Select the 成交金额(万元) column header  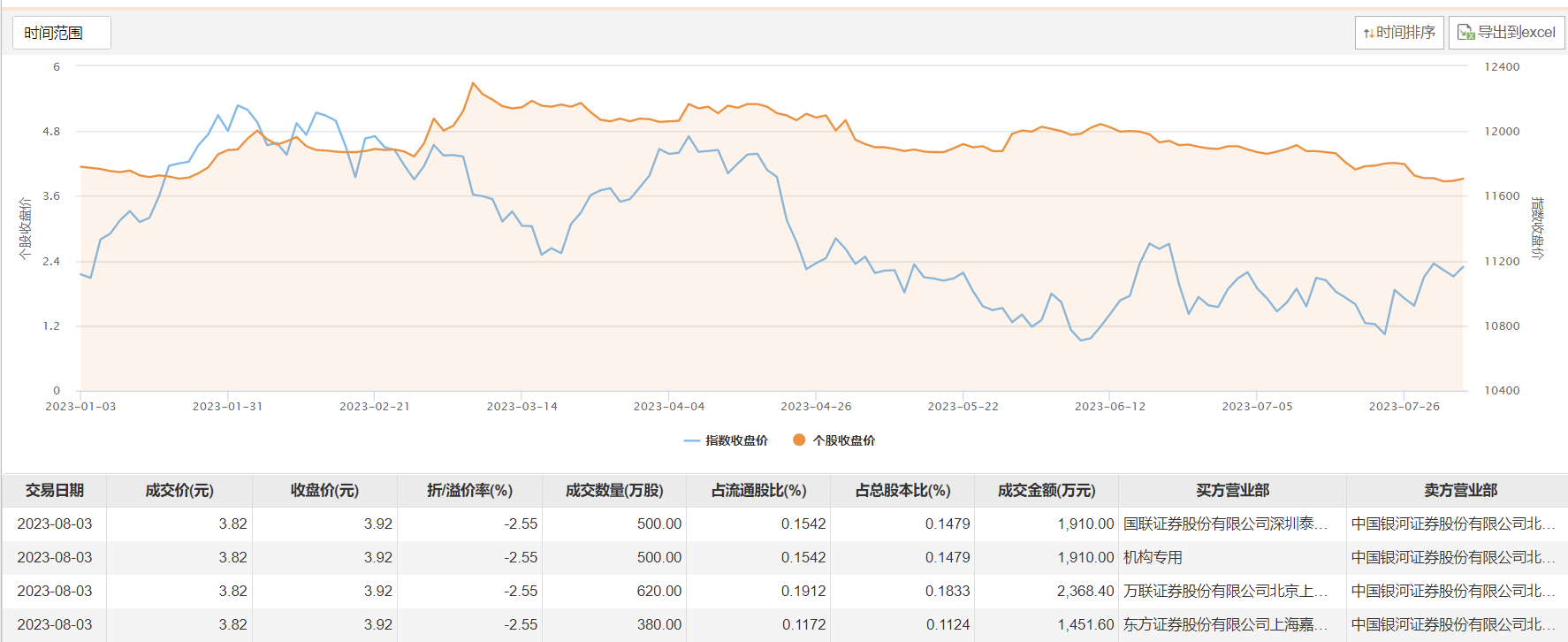(x=1047, y=490)
